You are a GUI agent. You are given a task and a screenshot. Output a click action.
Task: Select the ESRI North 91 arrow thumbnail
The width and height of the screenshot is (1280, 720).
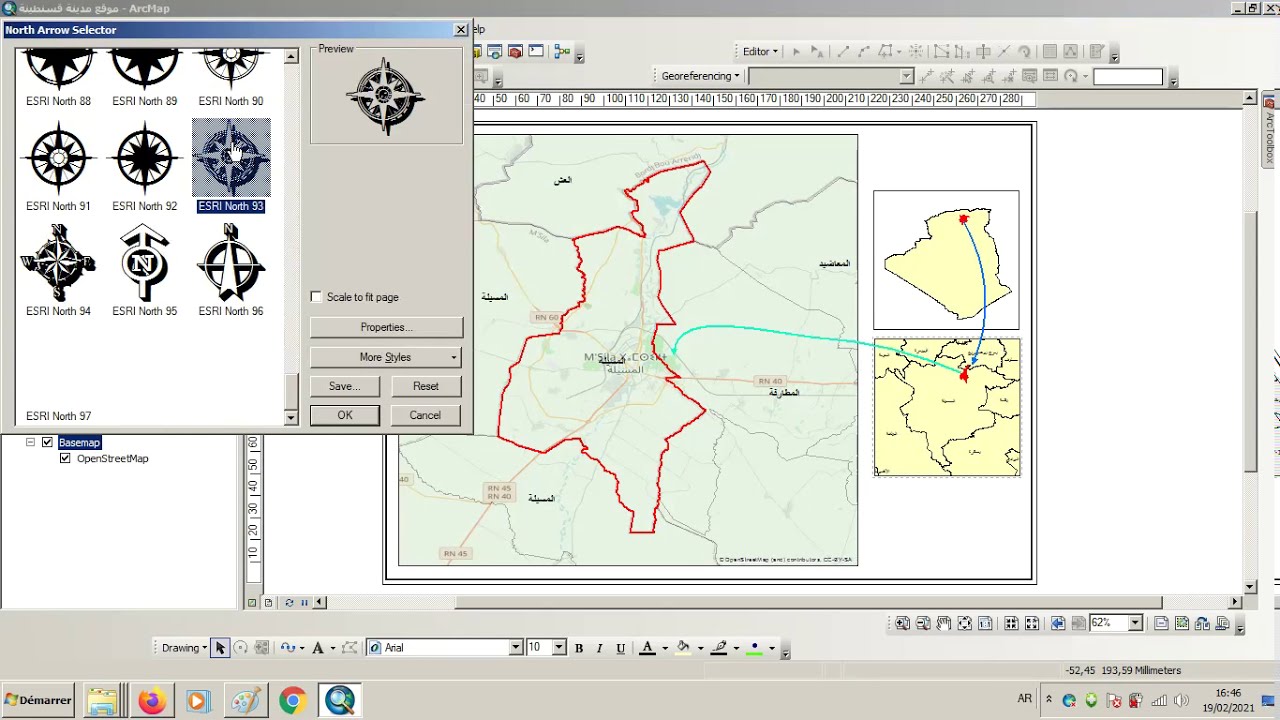58,158
